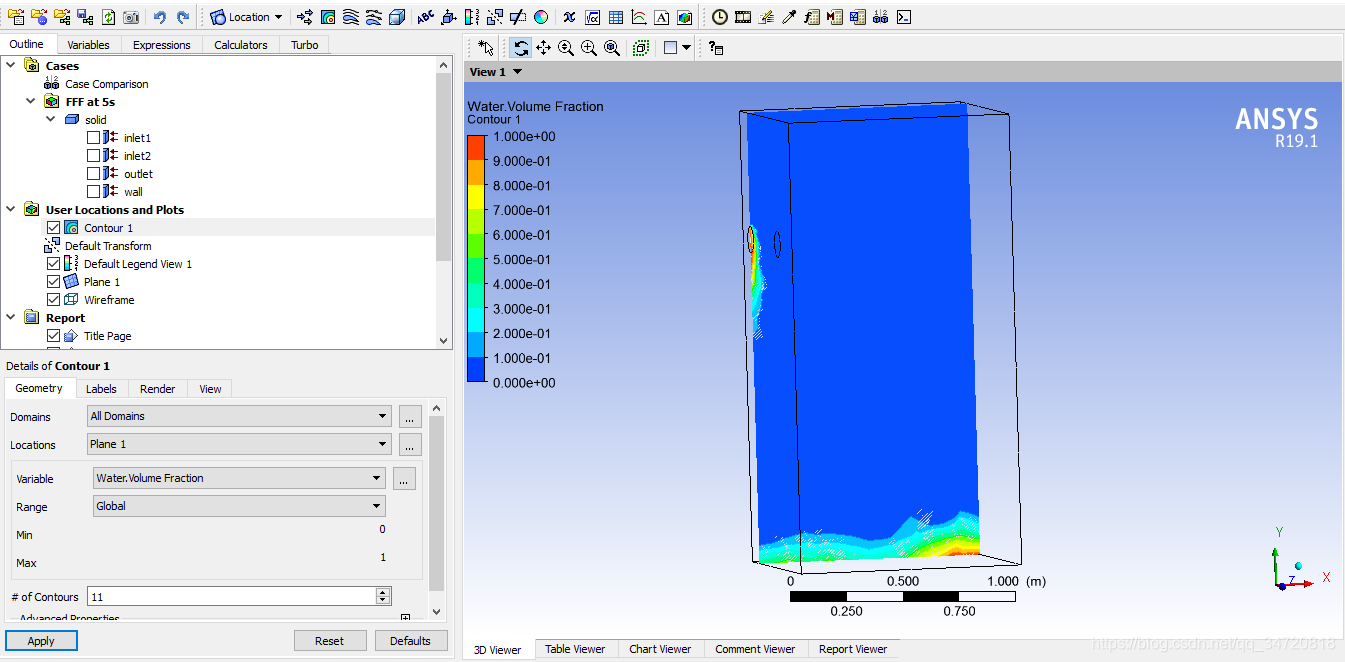Open the Range dropdown set to Global
This screenshot has width=1345, height=662.
(x=239, y=506)
